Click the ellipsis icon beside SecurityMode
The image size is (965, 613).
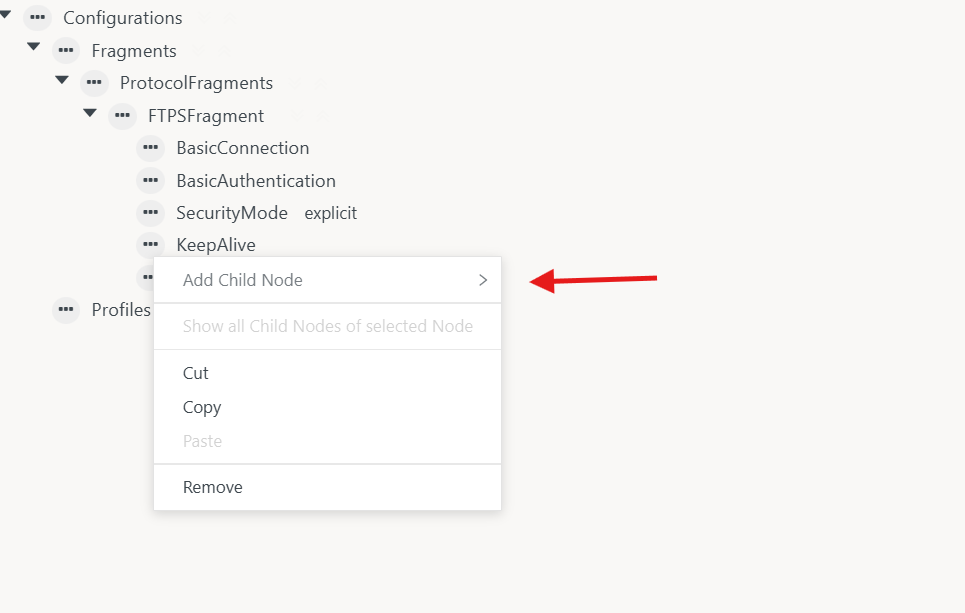(x=150, y=213)
